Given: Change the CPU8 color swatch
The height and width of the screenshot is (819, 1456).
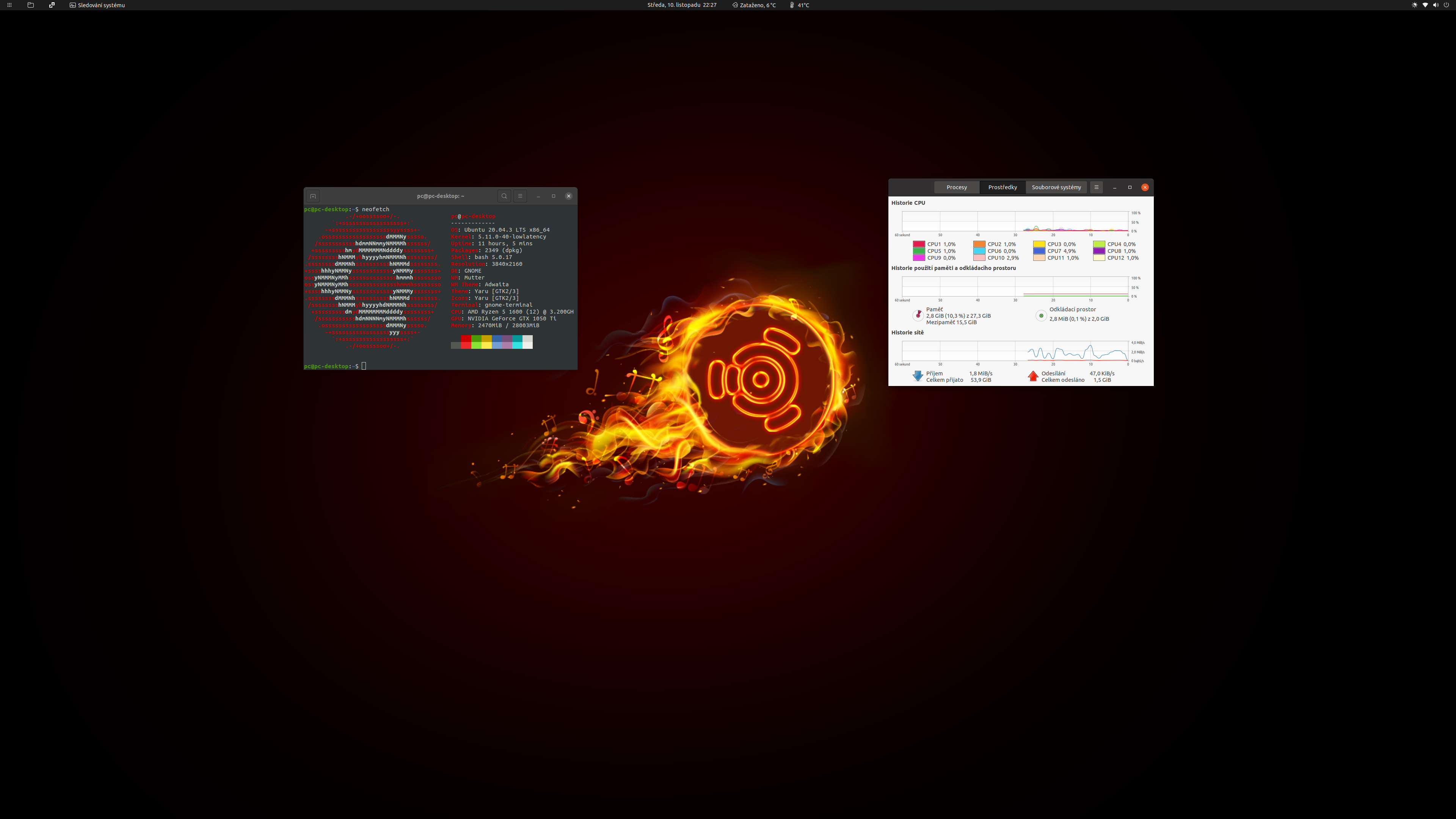Looking at the screenshot, I should pos(1099,251).
